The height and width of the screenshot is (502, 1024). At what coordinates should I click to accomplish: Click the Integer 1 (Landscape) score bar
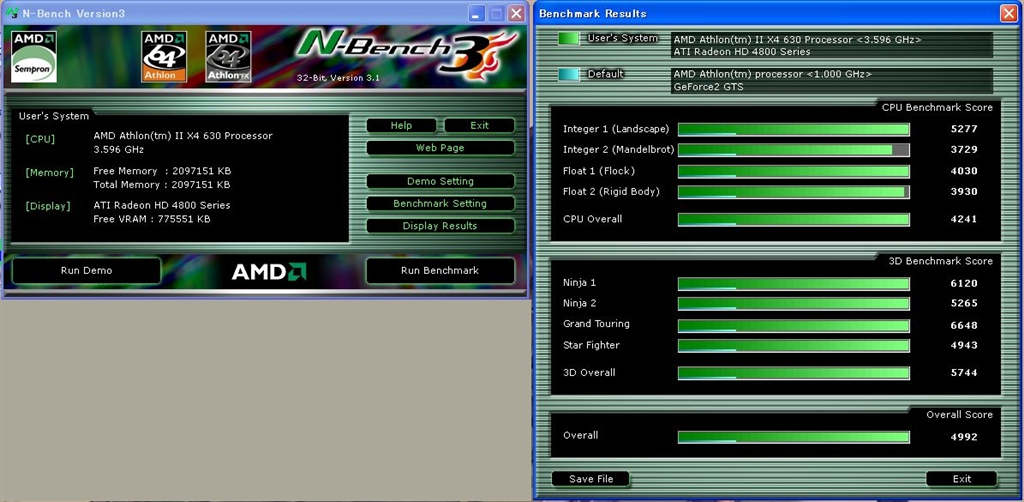[x=793, y=129]
